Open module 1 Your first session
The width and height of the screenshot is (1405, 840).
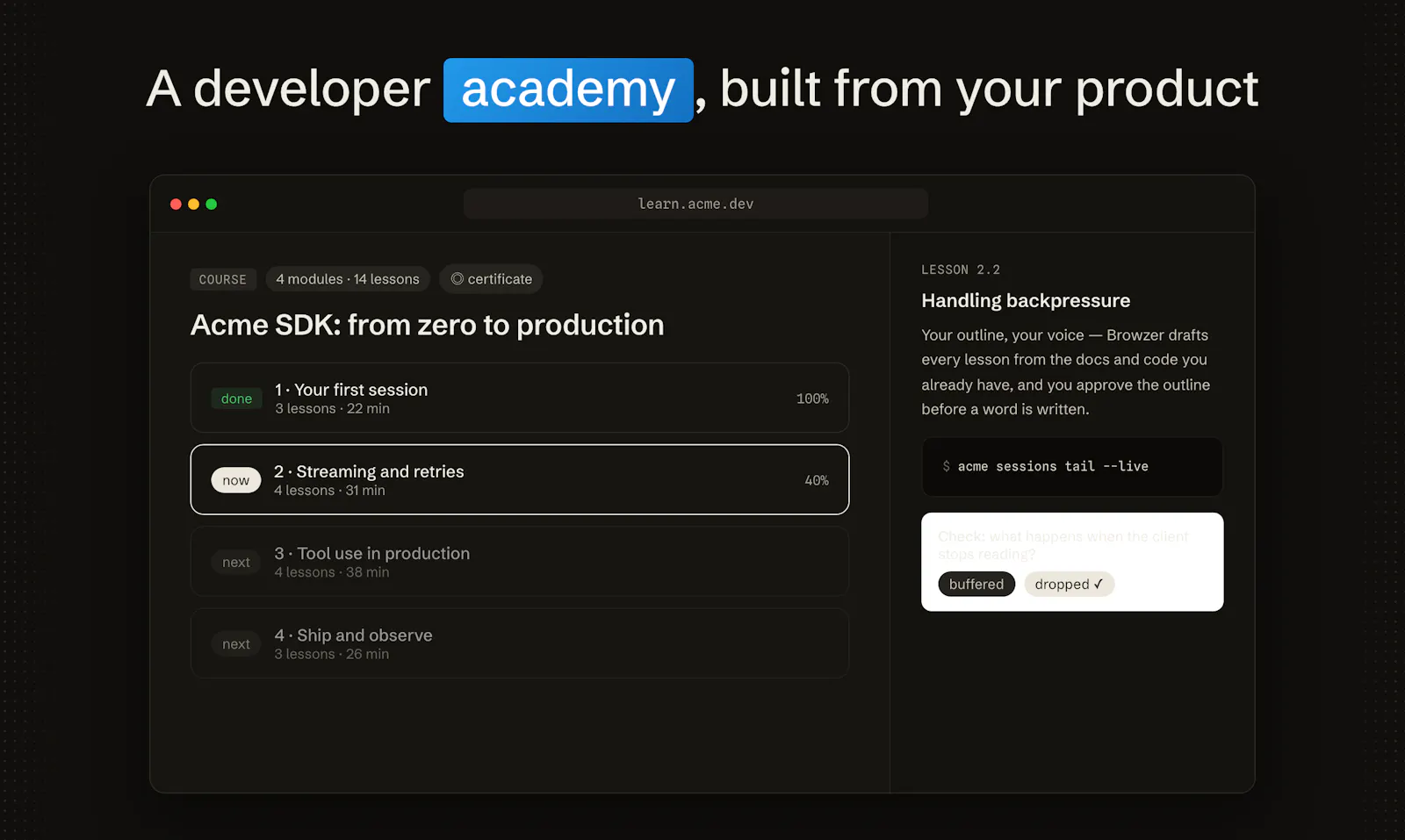coord(520,398)
